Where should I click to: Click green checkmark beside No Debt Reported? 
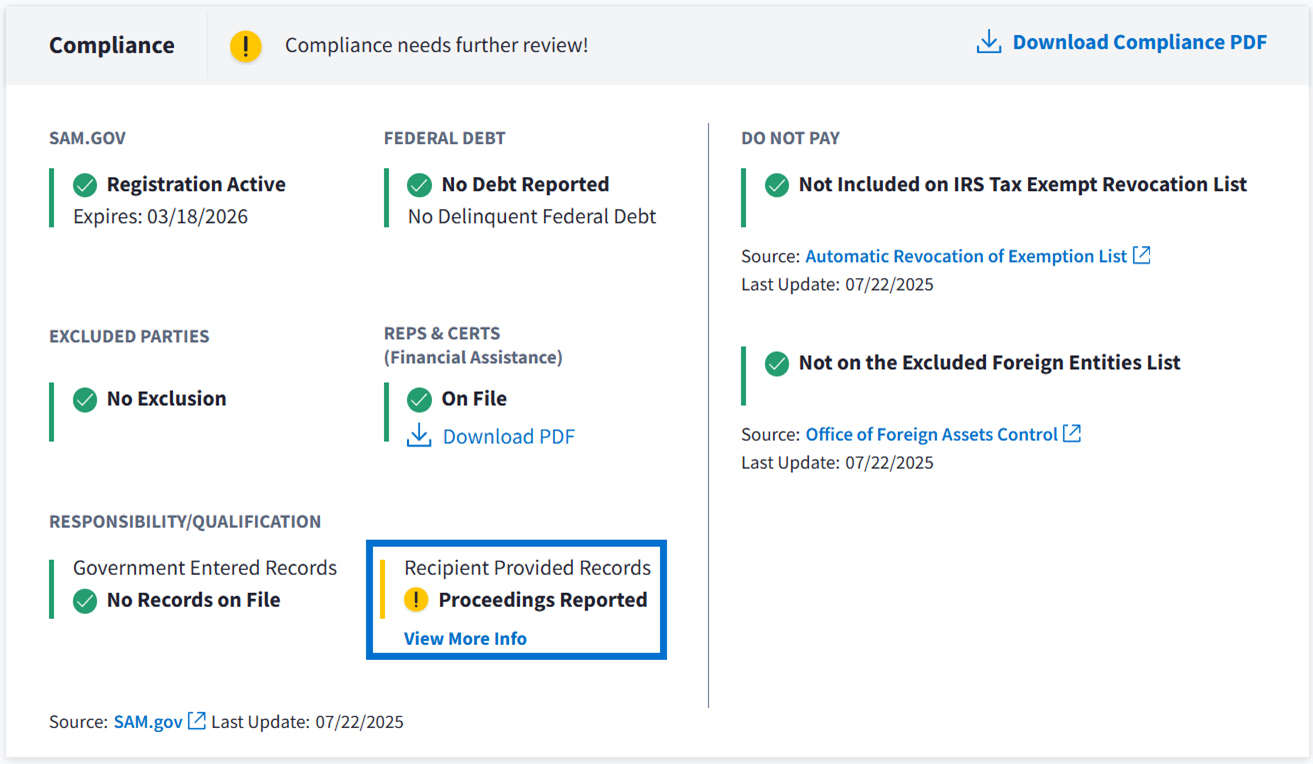(x=419, y=185)
